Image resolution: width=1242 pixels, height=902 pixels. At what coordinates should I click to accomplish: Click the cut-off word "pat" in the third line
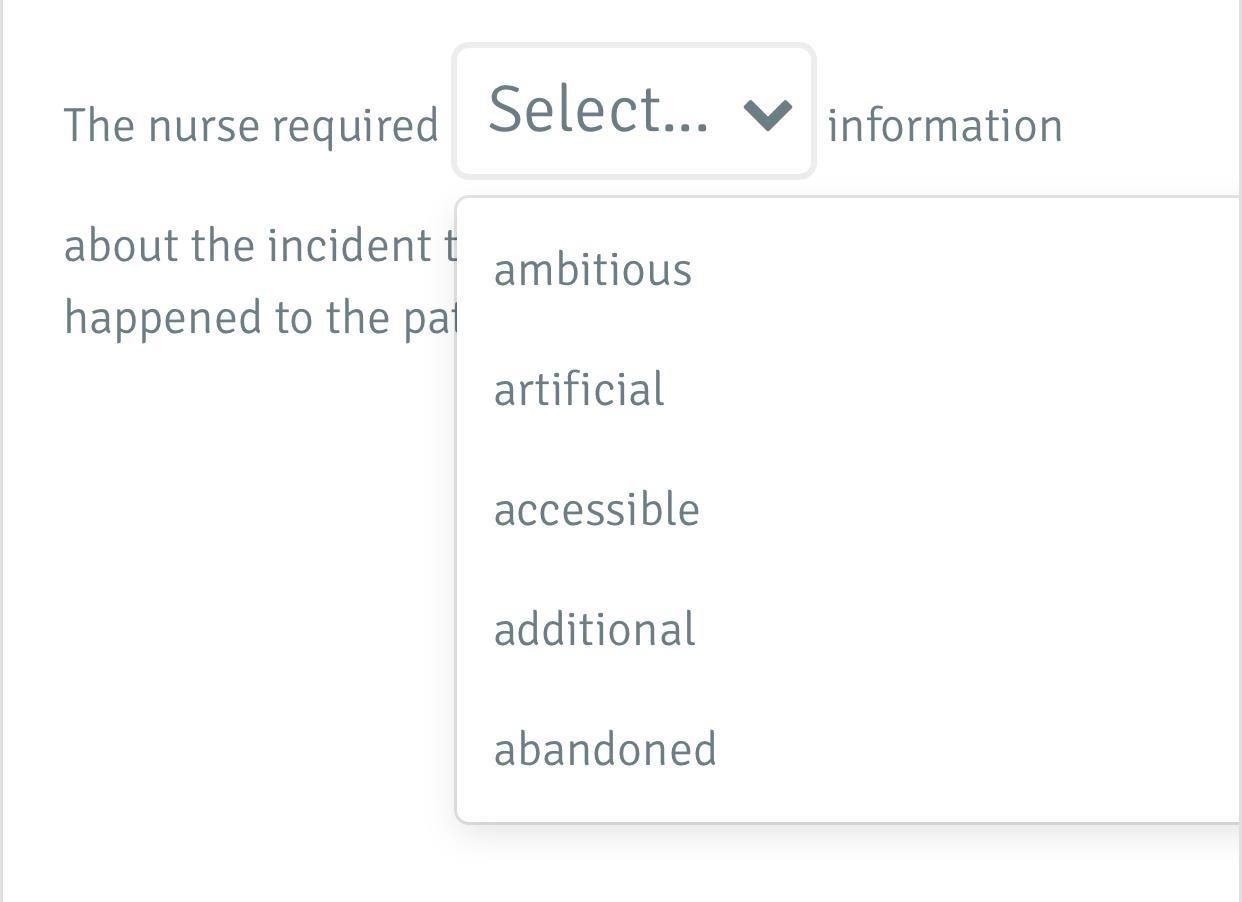point(430,319)
